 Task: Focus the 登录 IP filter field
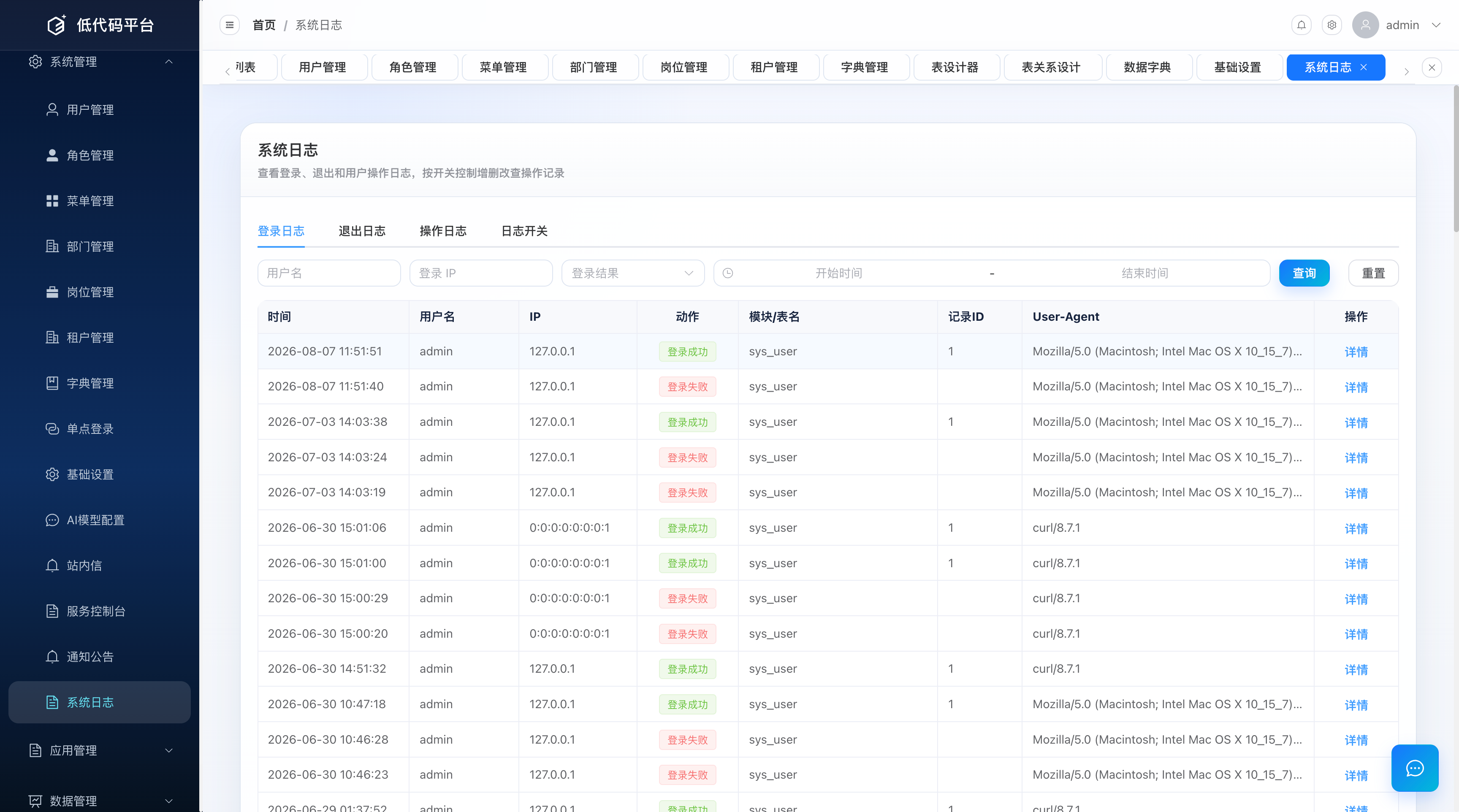point(481,273)
